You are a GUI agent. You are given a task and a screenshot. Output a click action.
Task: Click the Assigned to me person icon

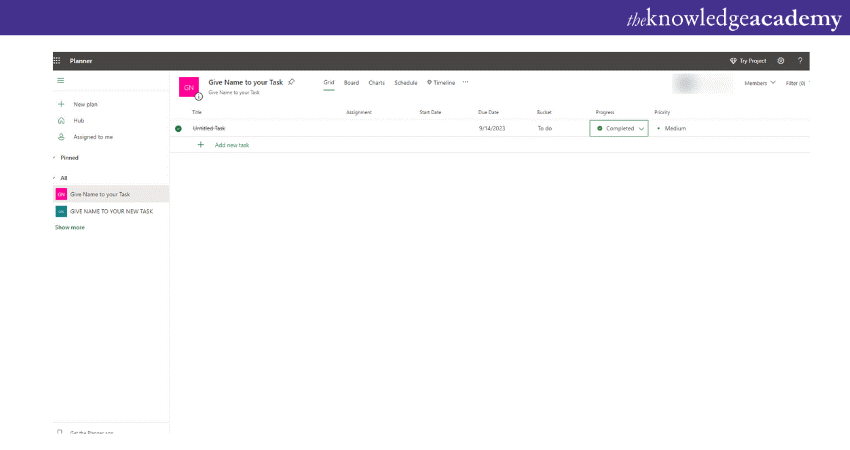pos(61,136)
